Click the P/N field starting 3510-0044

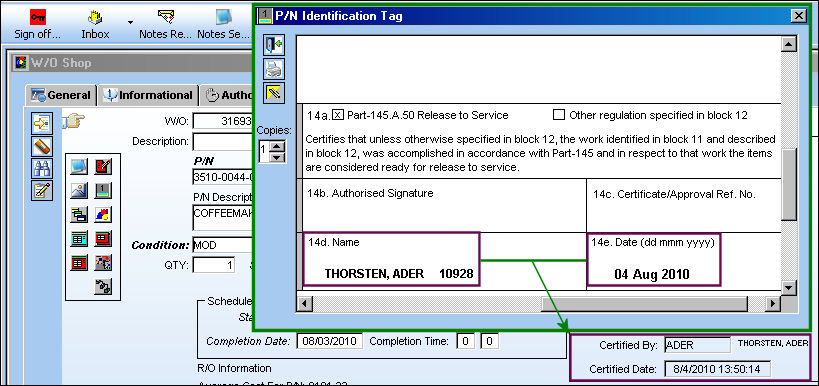pos(223,177)
